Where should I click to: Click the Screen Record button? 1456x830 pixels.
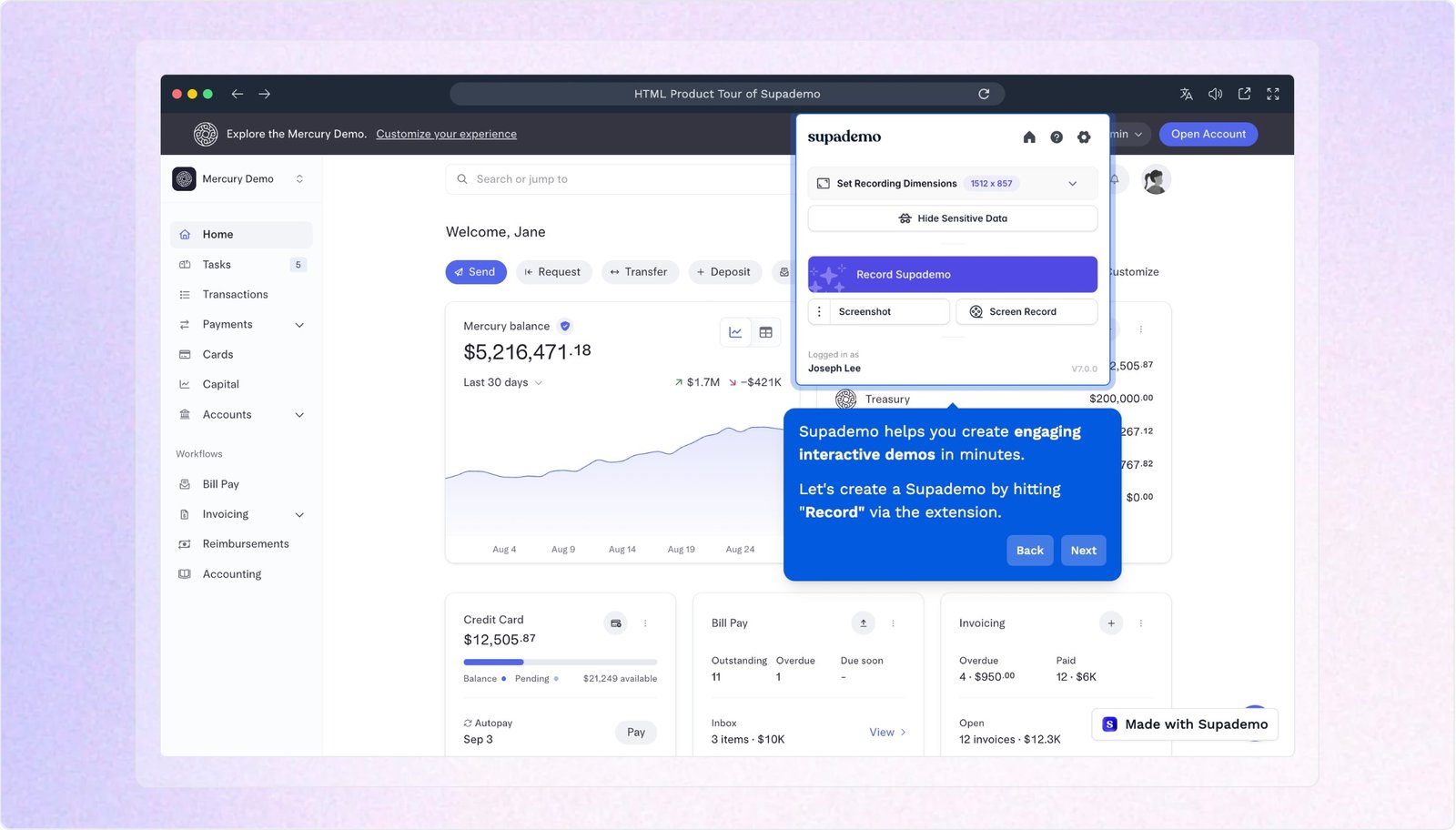point(1026,311)
